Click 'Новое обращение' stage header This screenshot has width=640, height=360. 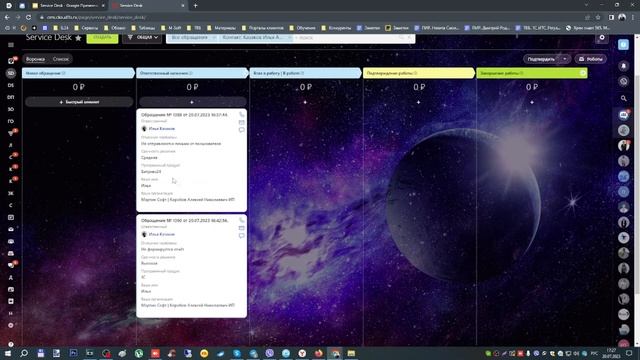click(x=78, y=73)
